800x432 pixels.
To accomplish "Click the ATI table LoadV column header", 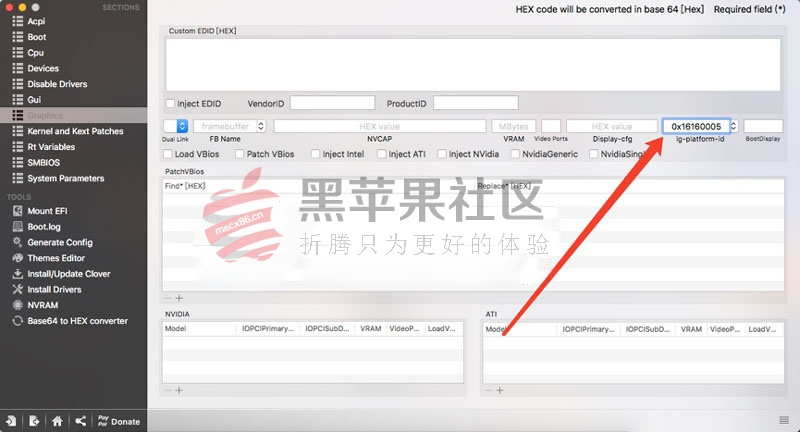I will (x=764, y=329).
